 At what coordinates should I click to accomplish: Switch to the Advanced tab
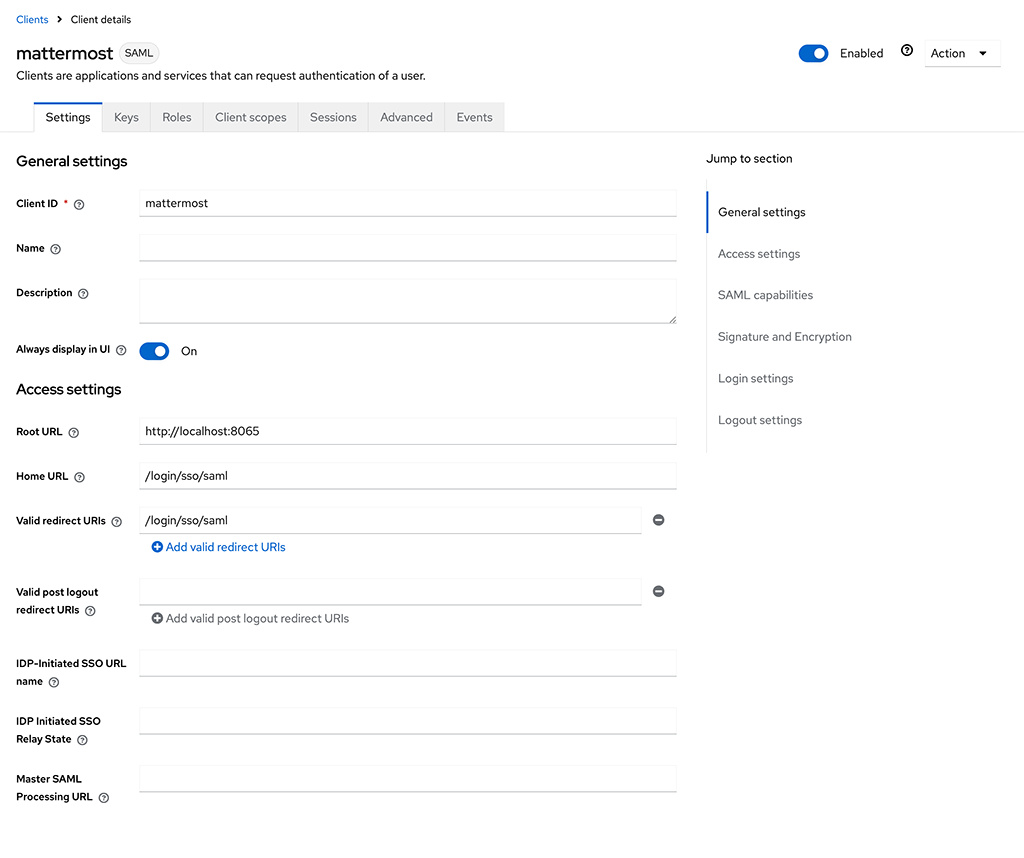click(x=406, y=117)
